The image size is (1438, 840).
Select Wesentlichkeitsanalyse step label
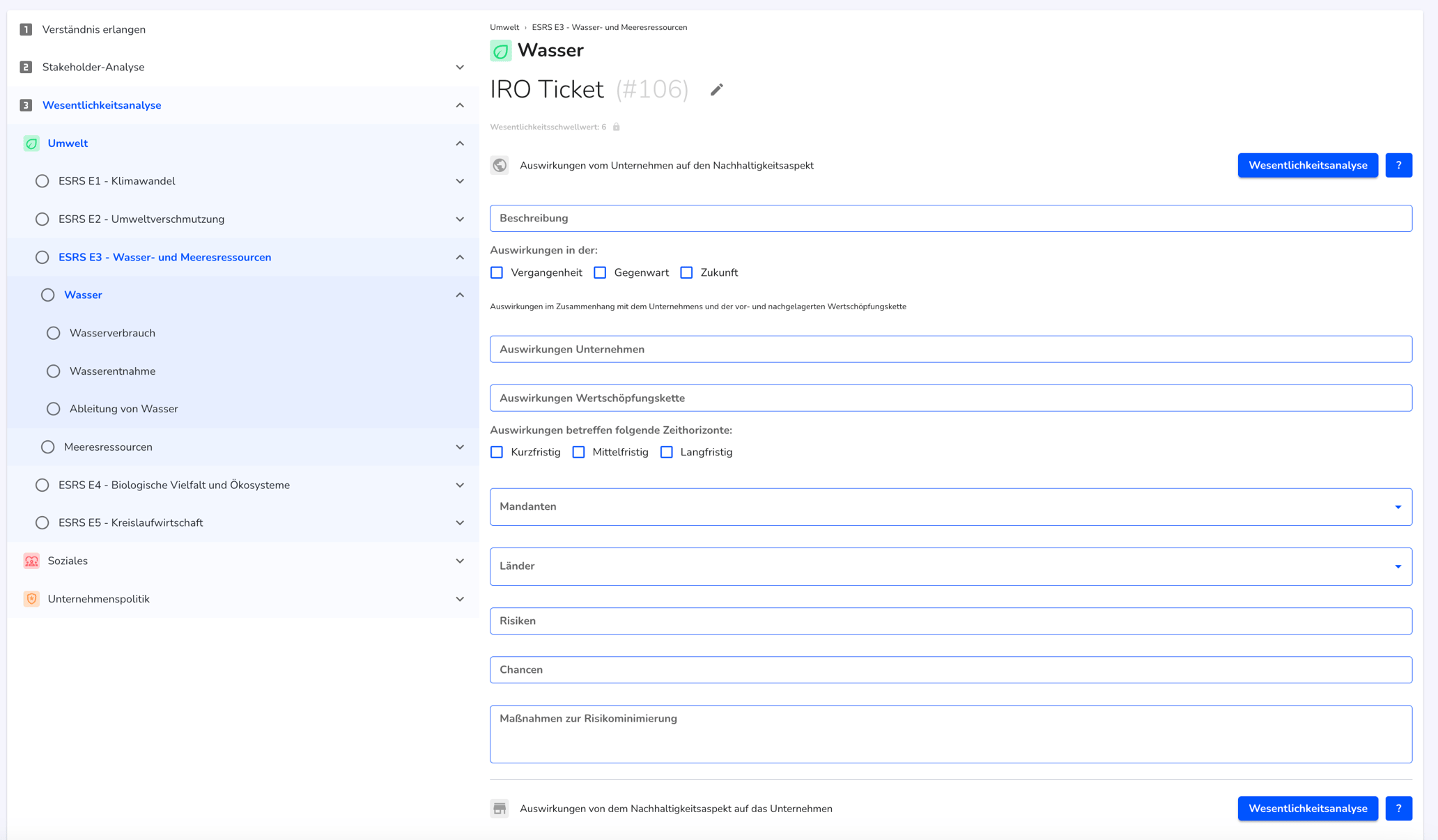pos(102,105)
